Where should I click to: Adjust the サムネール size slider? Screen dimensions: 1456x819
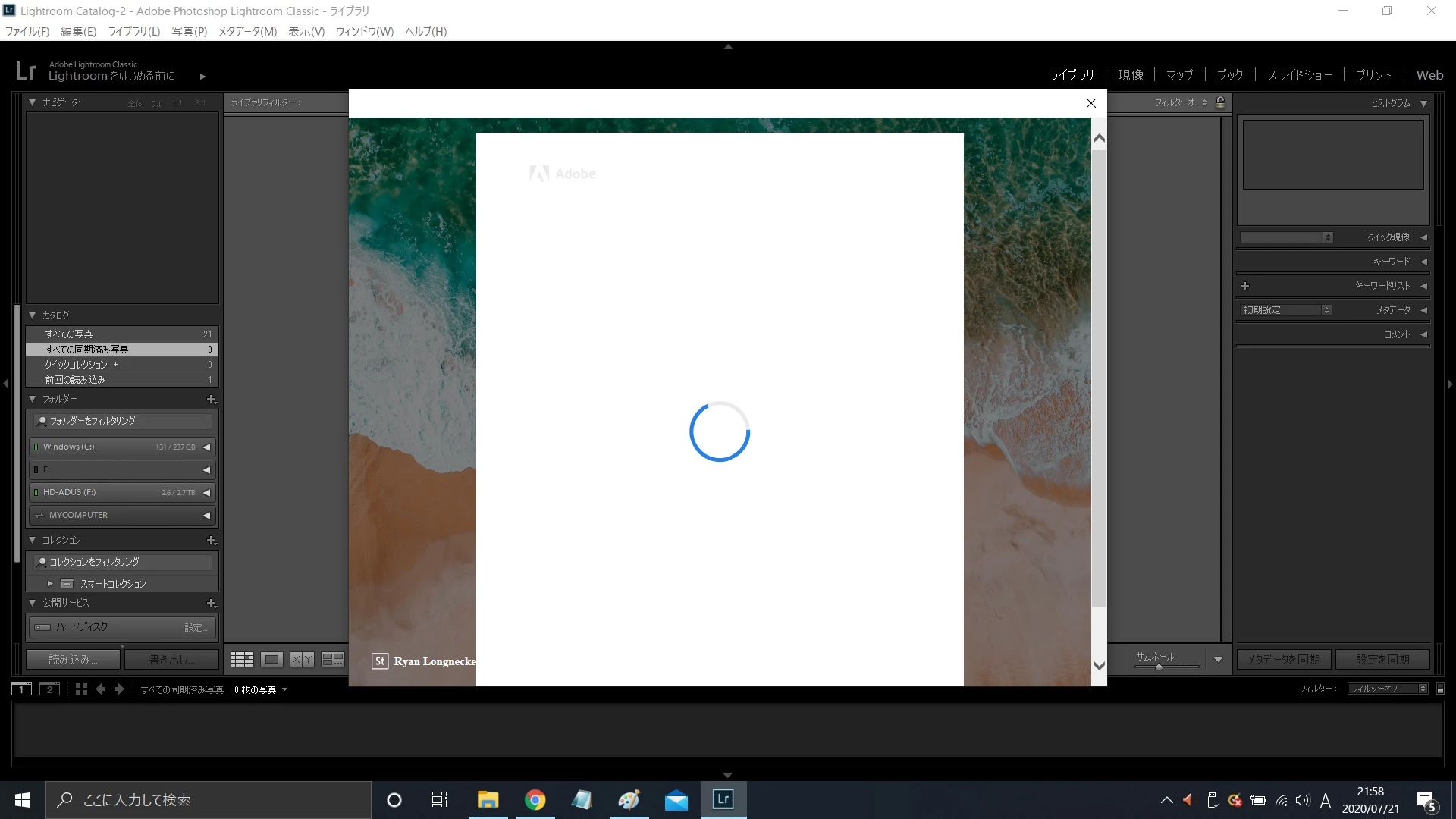(1159, 667)
